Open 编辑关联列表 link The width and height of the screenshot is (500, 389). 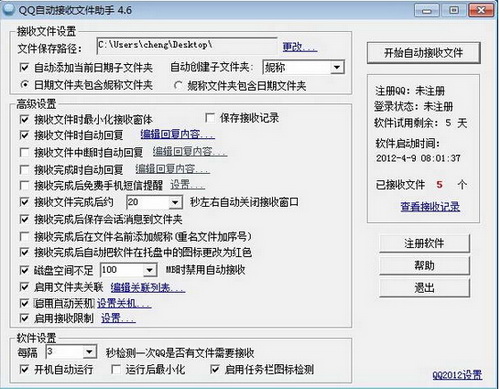(148, 287)
